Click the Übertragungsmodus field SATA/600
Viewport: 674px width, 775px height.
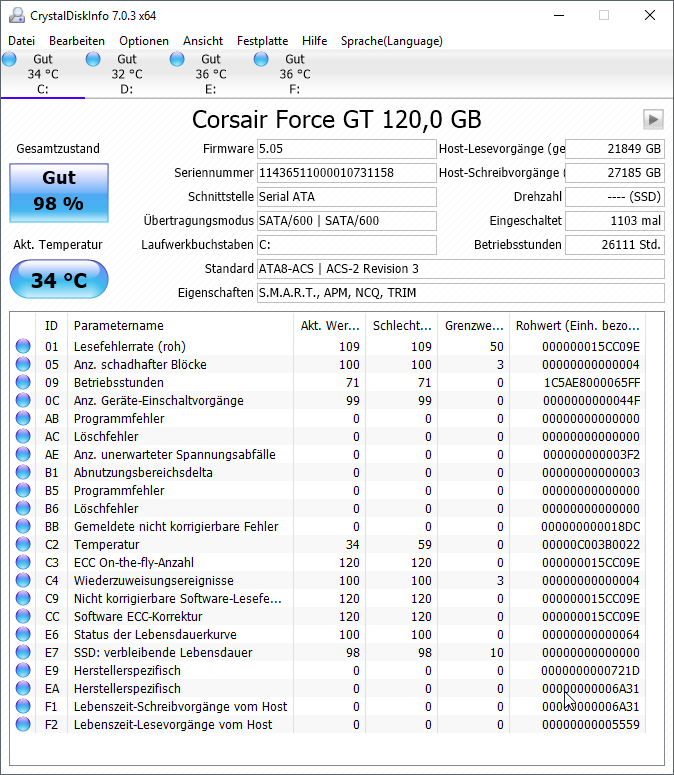pos(346,221)
